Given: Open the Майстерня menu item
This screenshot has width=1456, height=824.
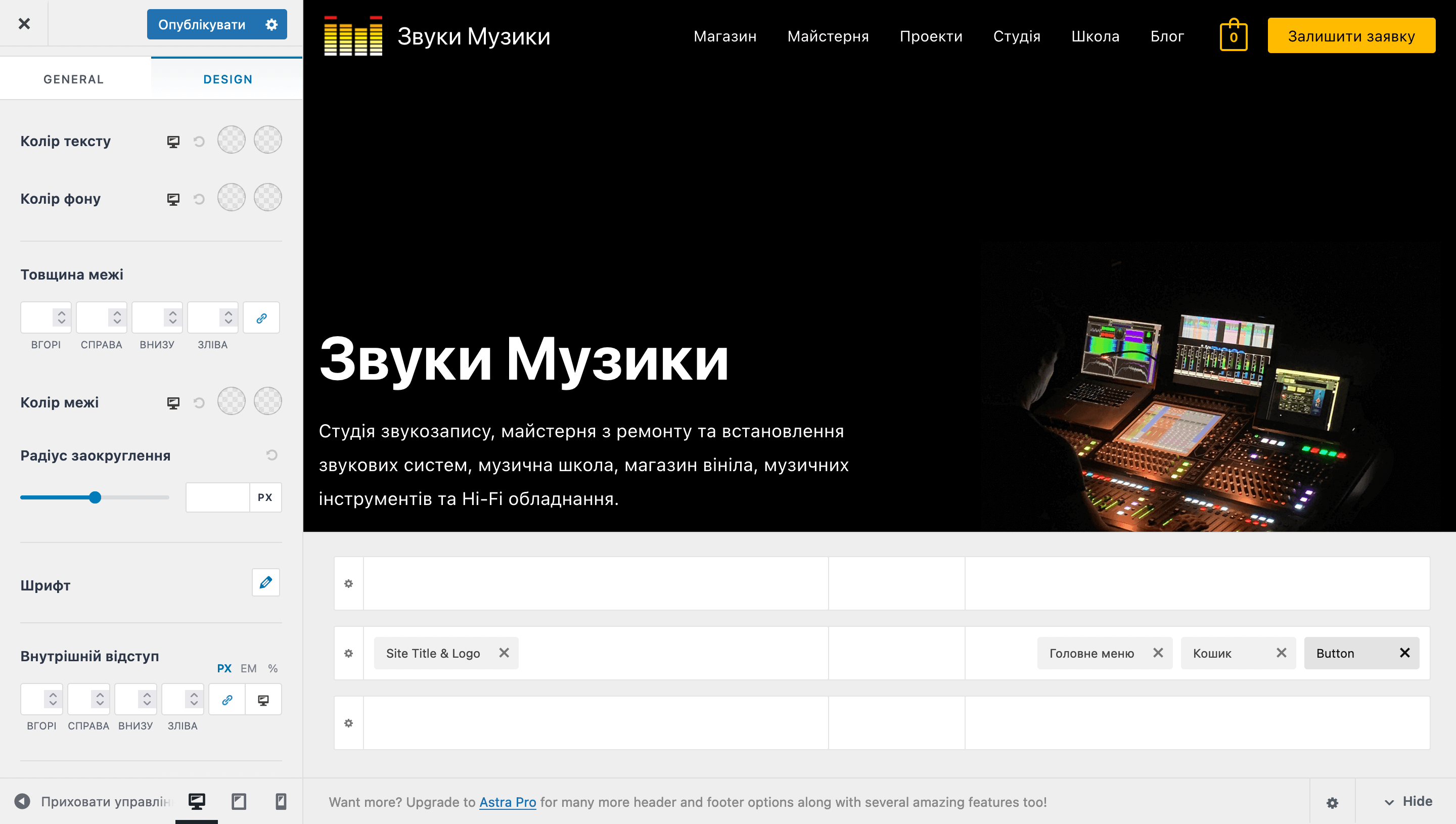Looking at the screenshot, I should [x=828, y=36].
